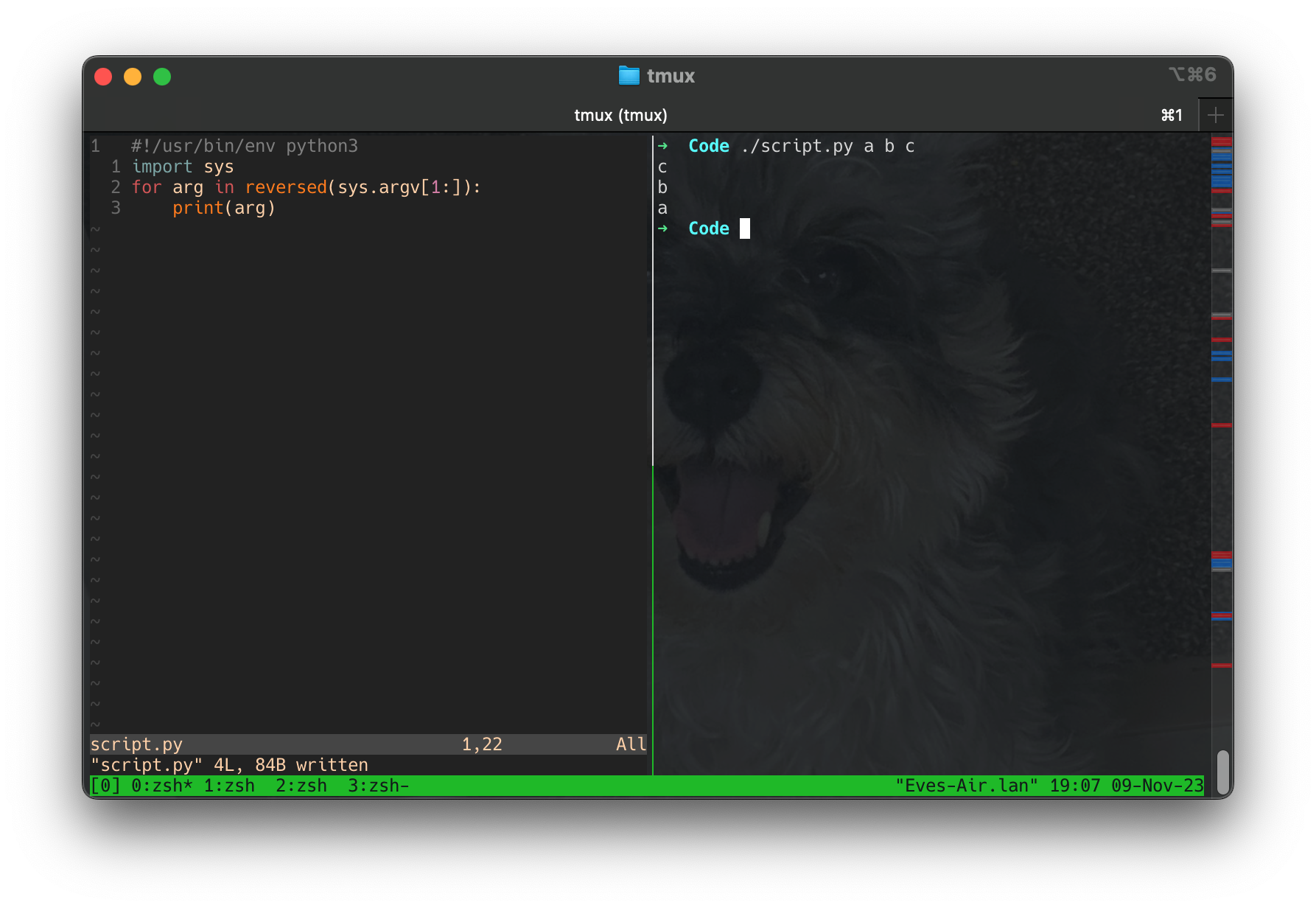Click the ⌥⌘6 indicator in the title bar

point(1191,74)
